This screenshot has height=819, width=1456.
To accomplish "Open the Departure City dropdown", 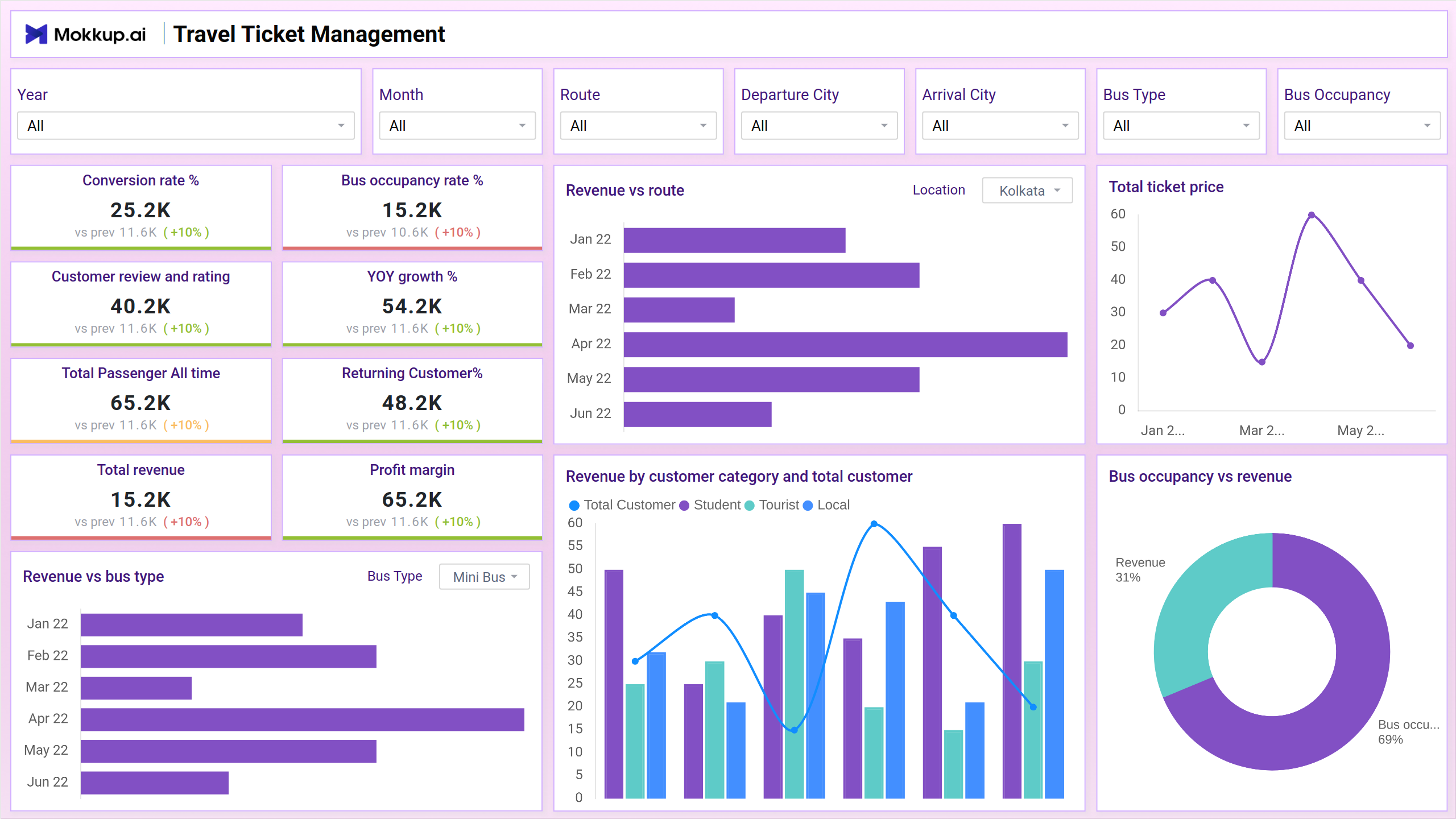I will click(819, 126).
